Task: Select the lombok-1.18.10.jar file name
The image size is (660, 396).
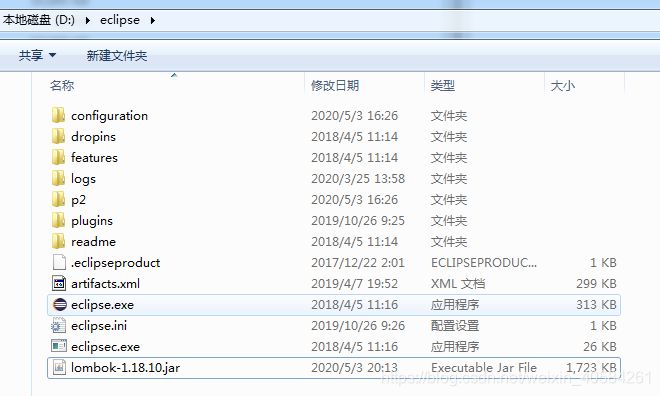Action: (x=125, y=368)
